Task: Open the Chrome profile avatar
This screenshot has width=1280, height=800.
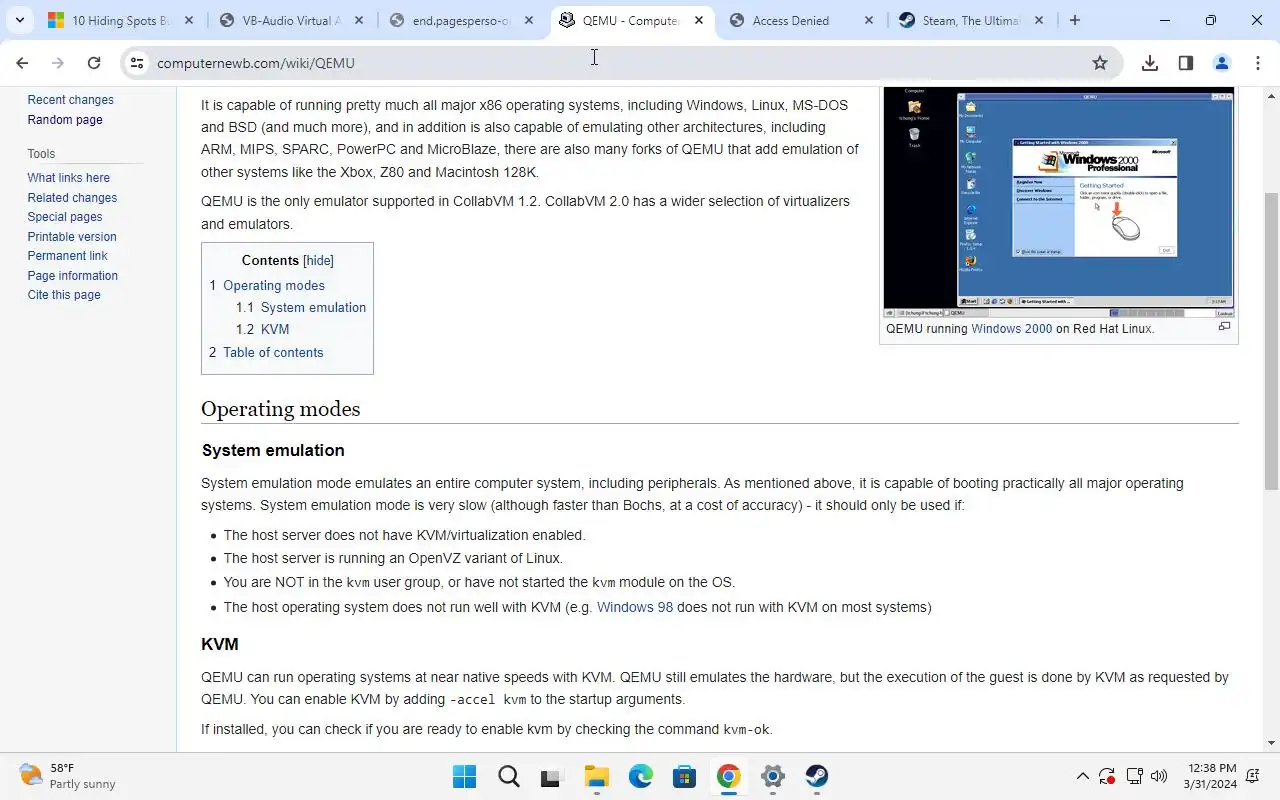Action: coord(1221,63)
